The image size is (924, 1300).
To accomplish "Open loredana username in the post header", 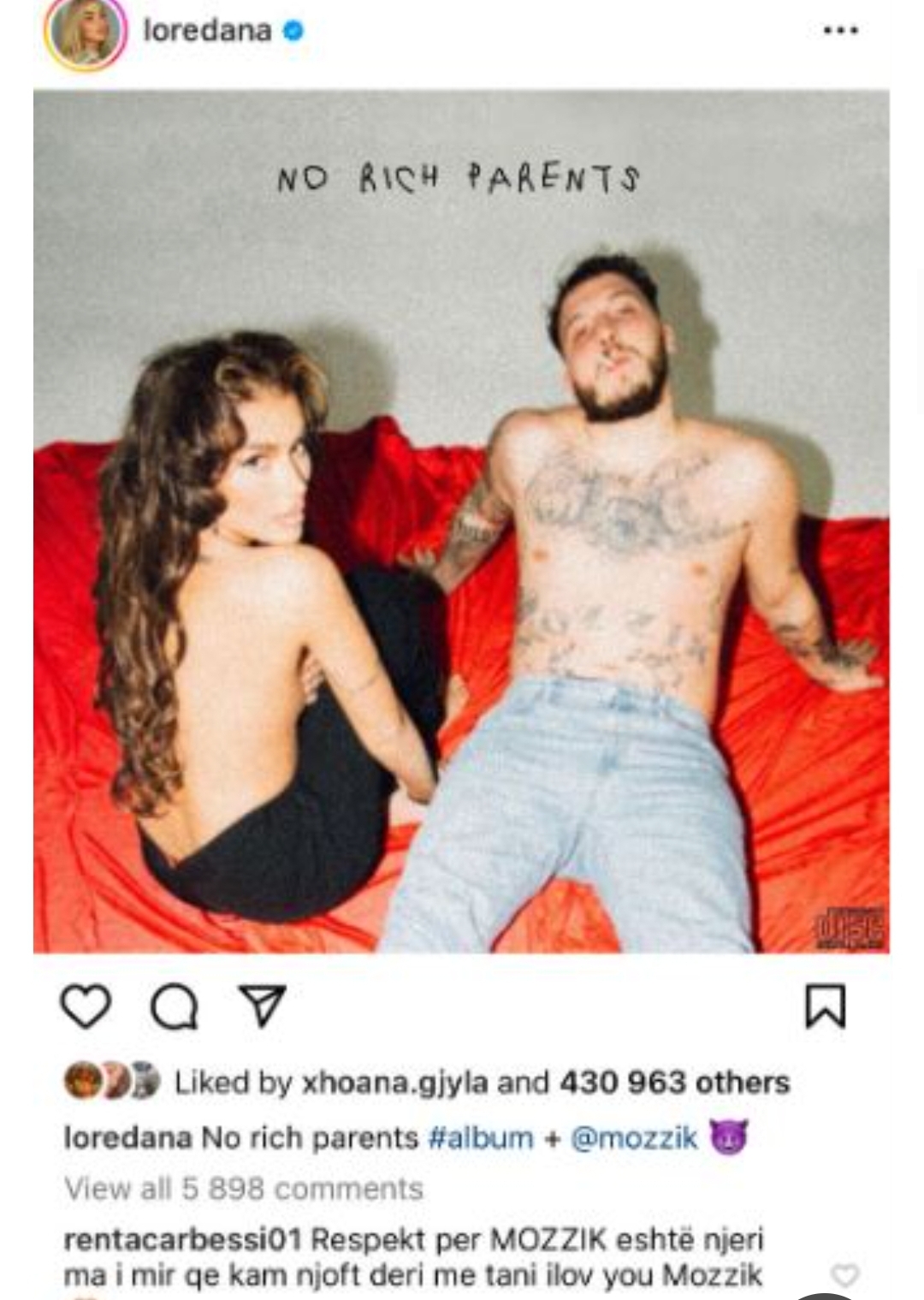I will 208,31.
